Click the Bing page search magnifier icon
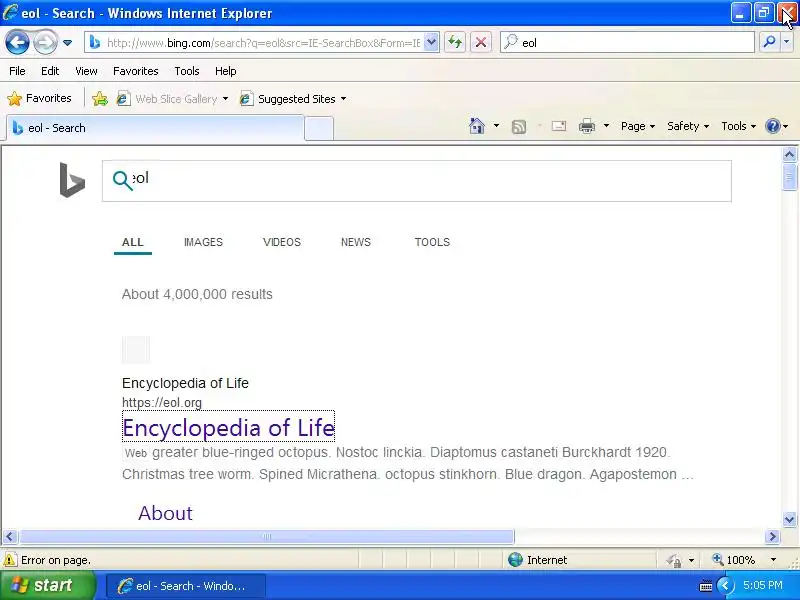Viewport: 800px width, 600px height. pyautogui.click(x=122, y=180)
